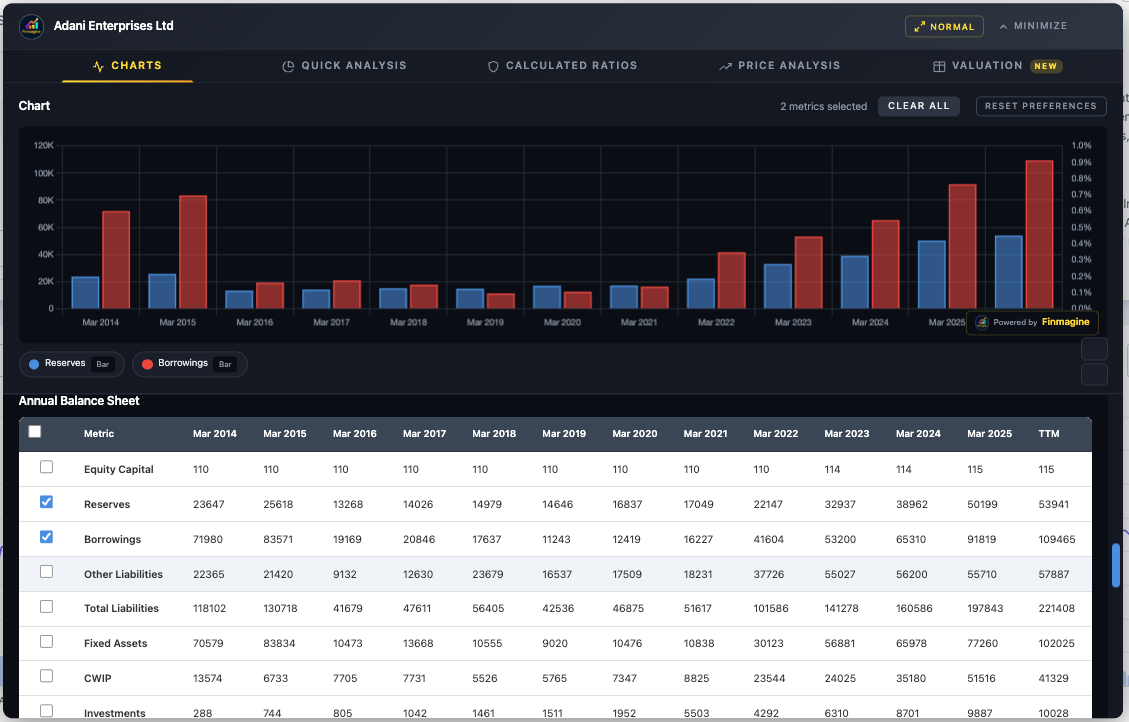Image resolution: width=1129 pixels, height=722 pixels.
Task: Click the pie icon on Quick Analysis tab
Action: click(288, 66)
